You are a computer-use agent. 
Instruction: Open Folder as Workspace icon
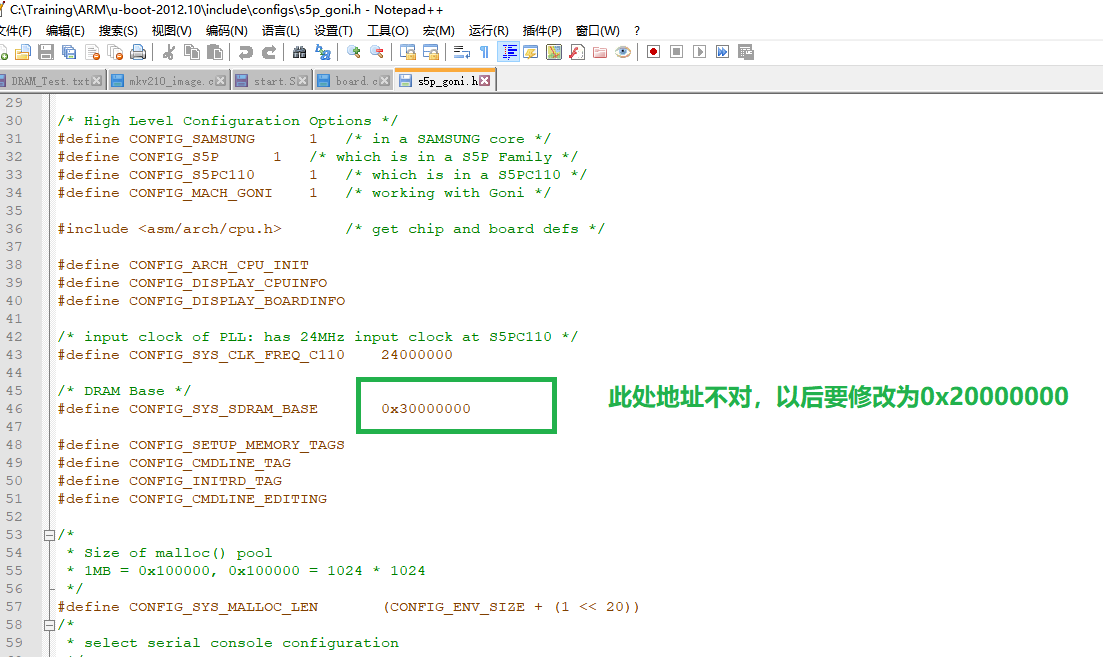(600, 52)
